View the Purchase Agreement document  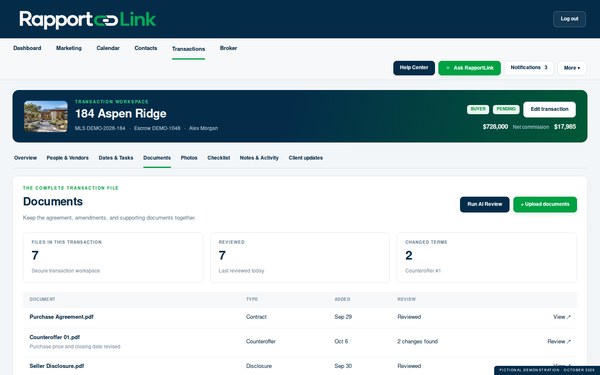[x=562, y=317]
